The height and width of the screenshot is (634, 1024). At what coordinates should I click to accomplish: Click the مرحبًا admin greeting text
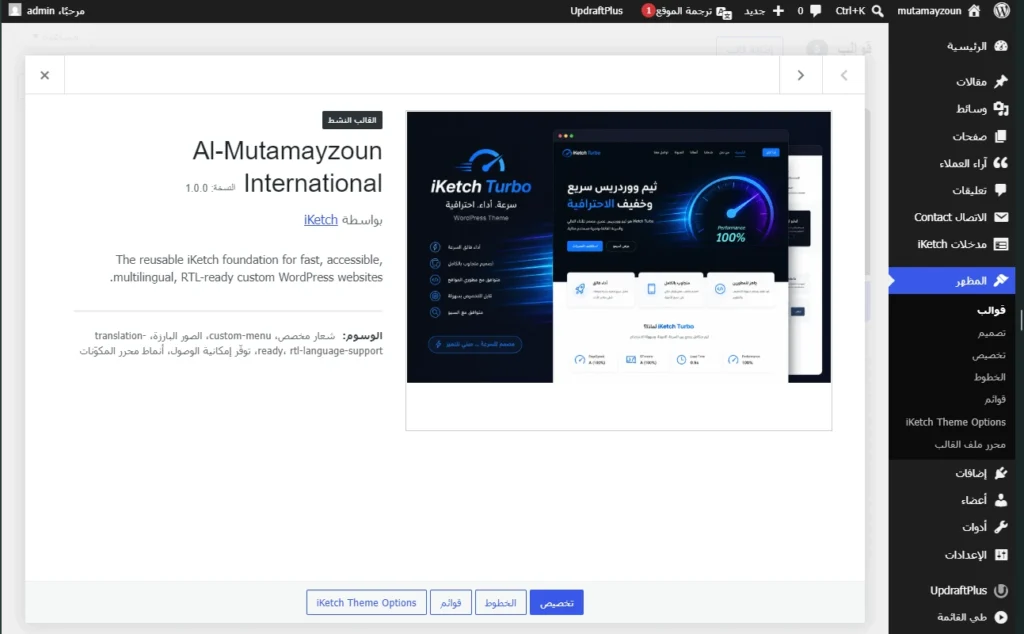tap(56, 10)
